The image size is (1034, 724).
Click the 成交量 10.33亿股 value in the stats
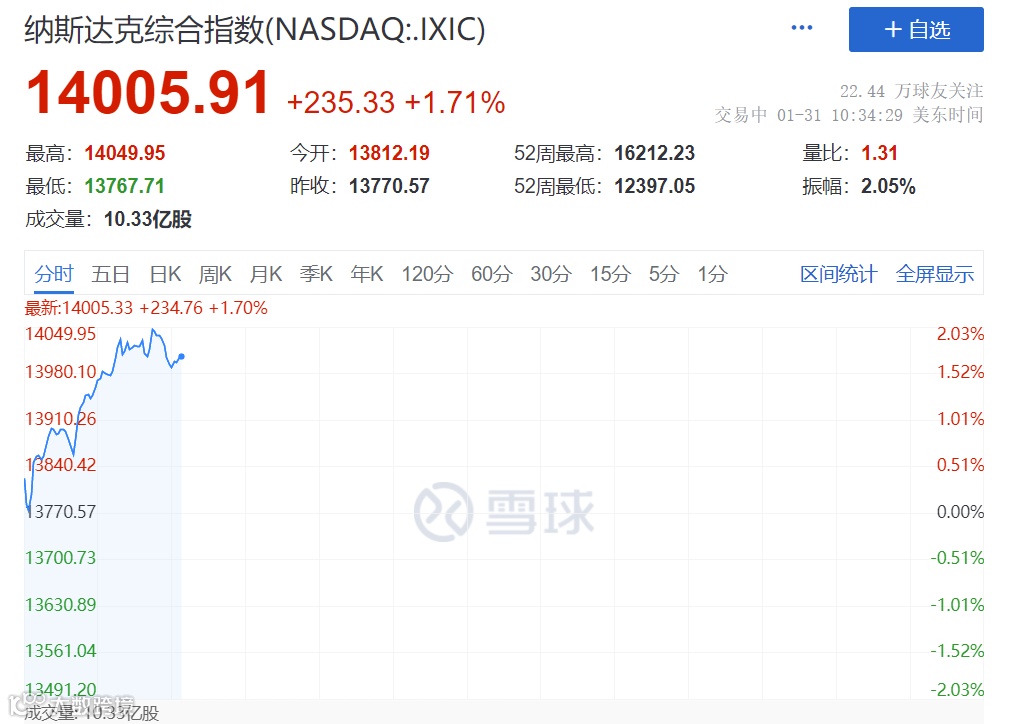[x=148, y=219]
